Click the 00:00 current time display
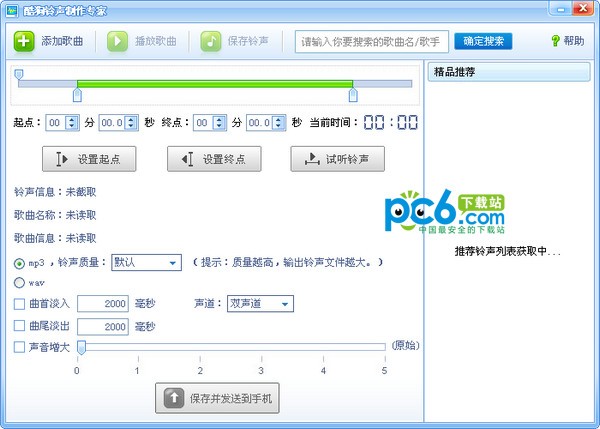 pyautogui.click(x=390, y=122)
